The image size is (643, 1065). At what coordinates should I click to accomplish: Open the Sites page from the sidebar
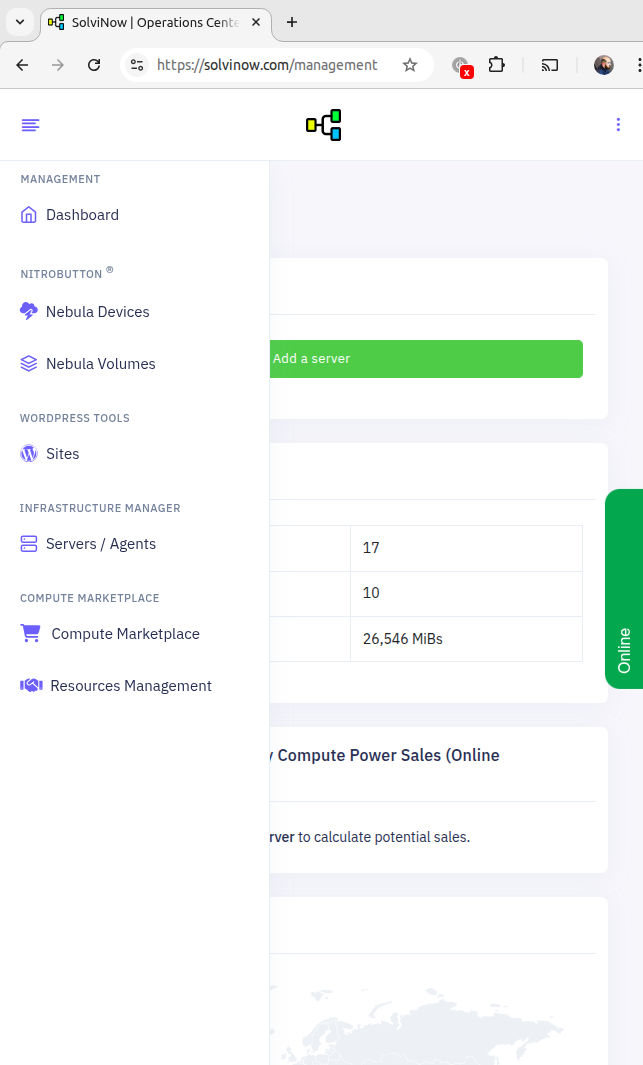coord(63,453)
